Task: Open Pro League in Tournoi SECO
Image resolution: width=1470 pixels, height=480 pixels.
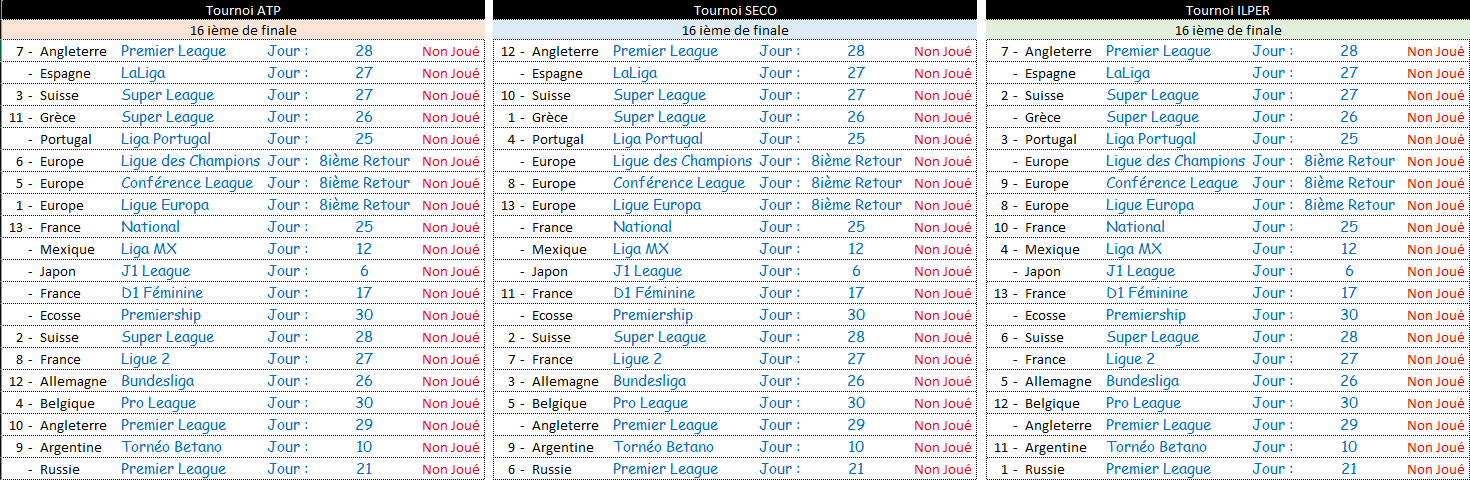Action: click(x=650, y=403)
